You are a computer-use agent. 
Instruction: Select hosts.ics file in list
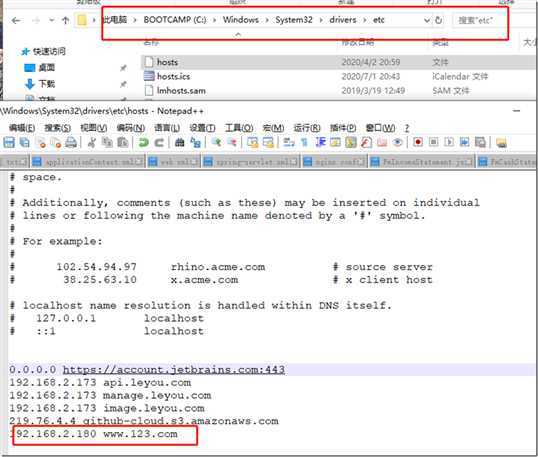click(173, 76)
